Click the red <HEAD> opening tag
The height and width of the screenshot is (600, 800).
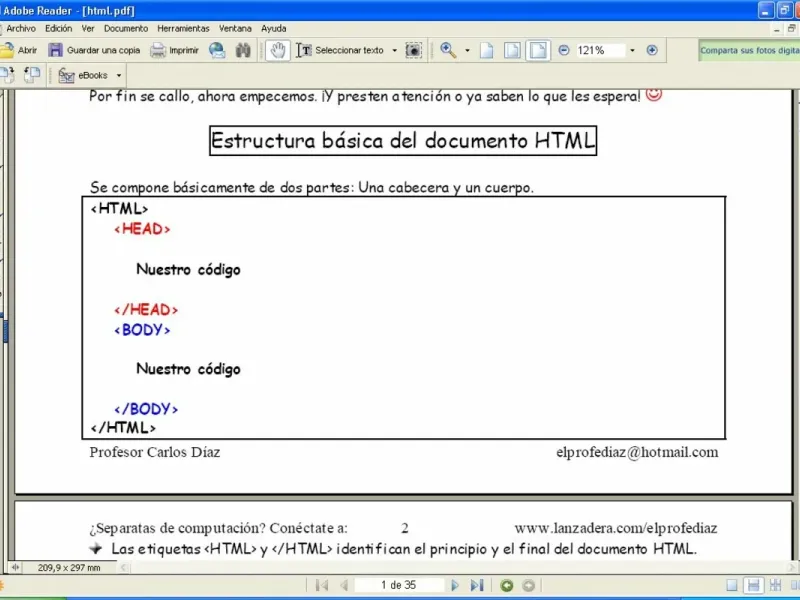142,229
